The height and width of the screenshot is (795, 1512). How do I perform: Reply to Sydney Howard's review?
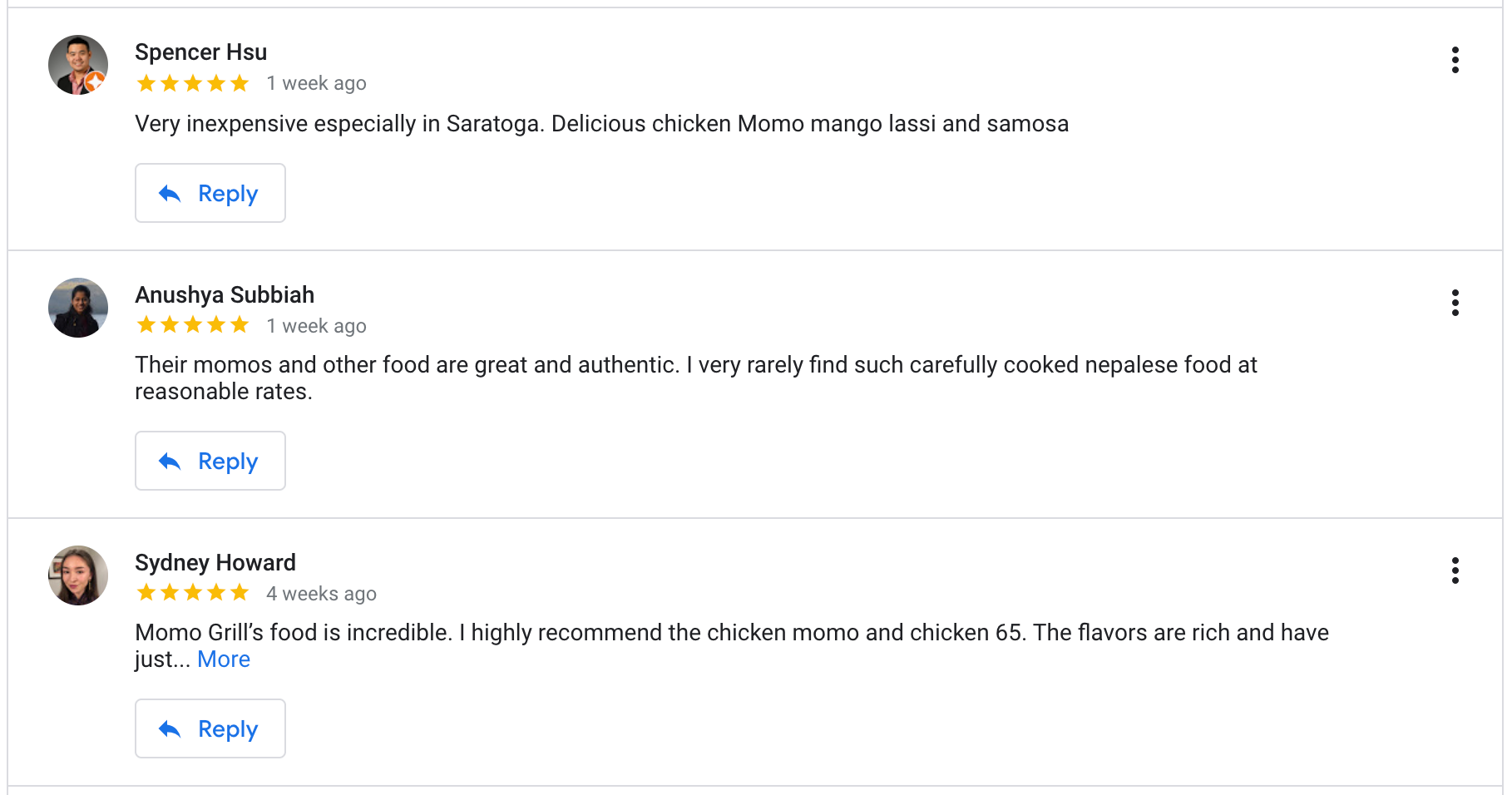[210, 728]
